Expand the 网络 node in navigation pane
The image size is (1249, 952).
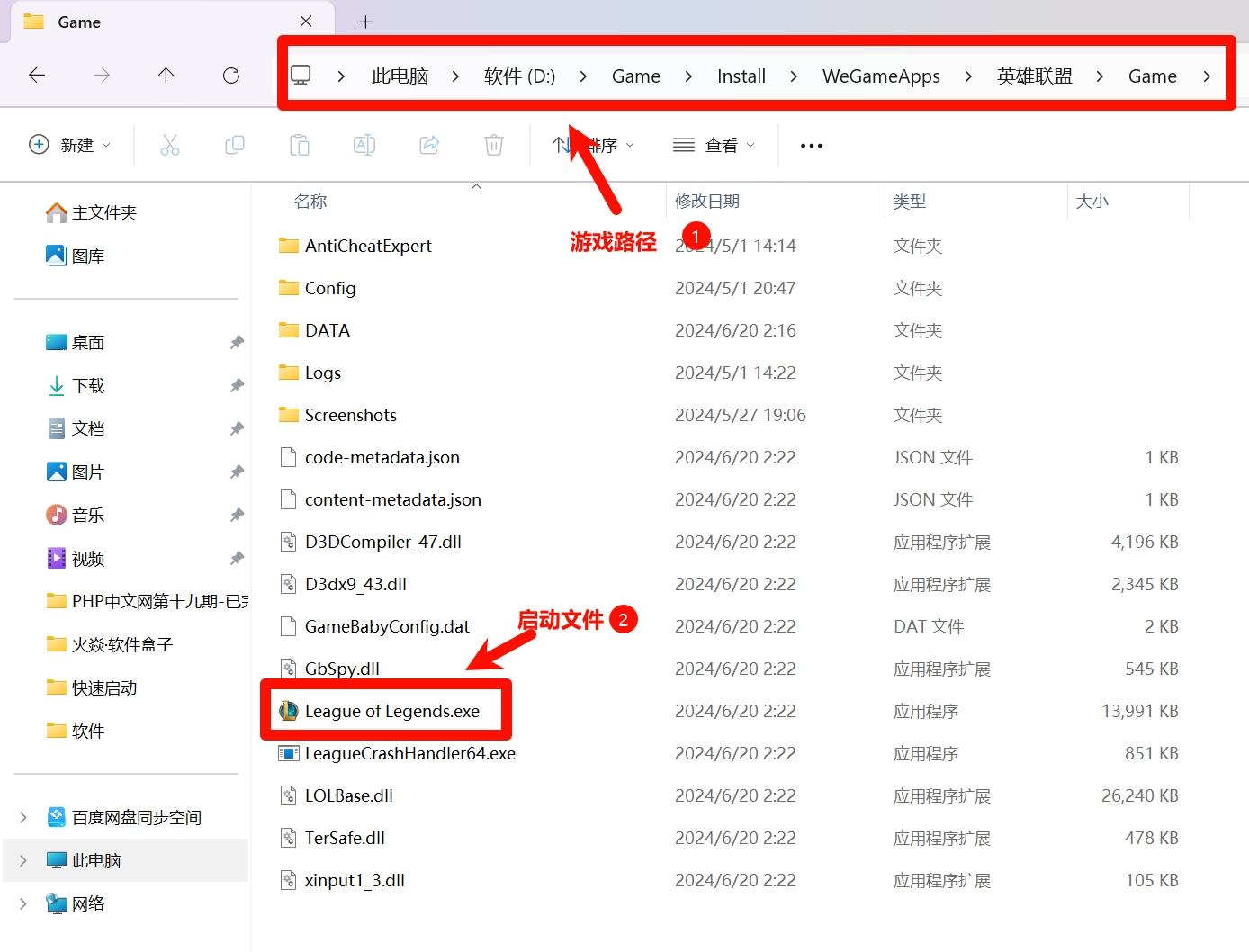[23, 903]
